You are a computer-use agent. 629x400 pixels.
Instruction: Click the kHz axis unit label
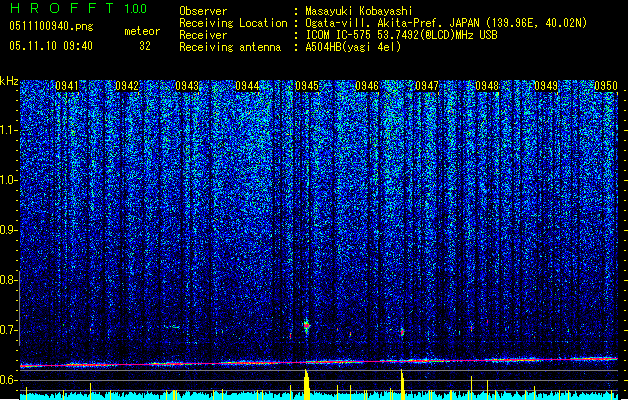(x=9, y=81)
